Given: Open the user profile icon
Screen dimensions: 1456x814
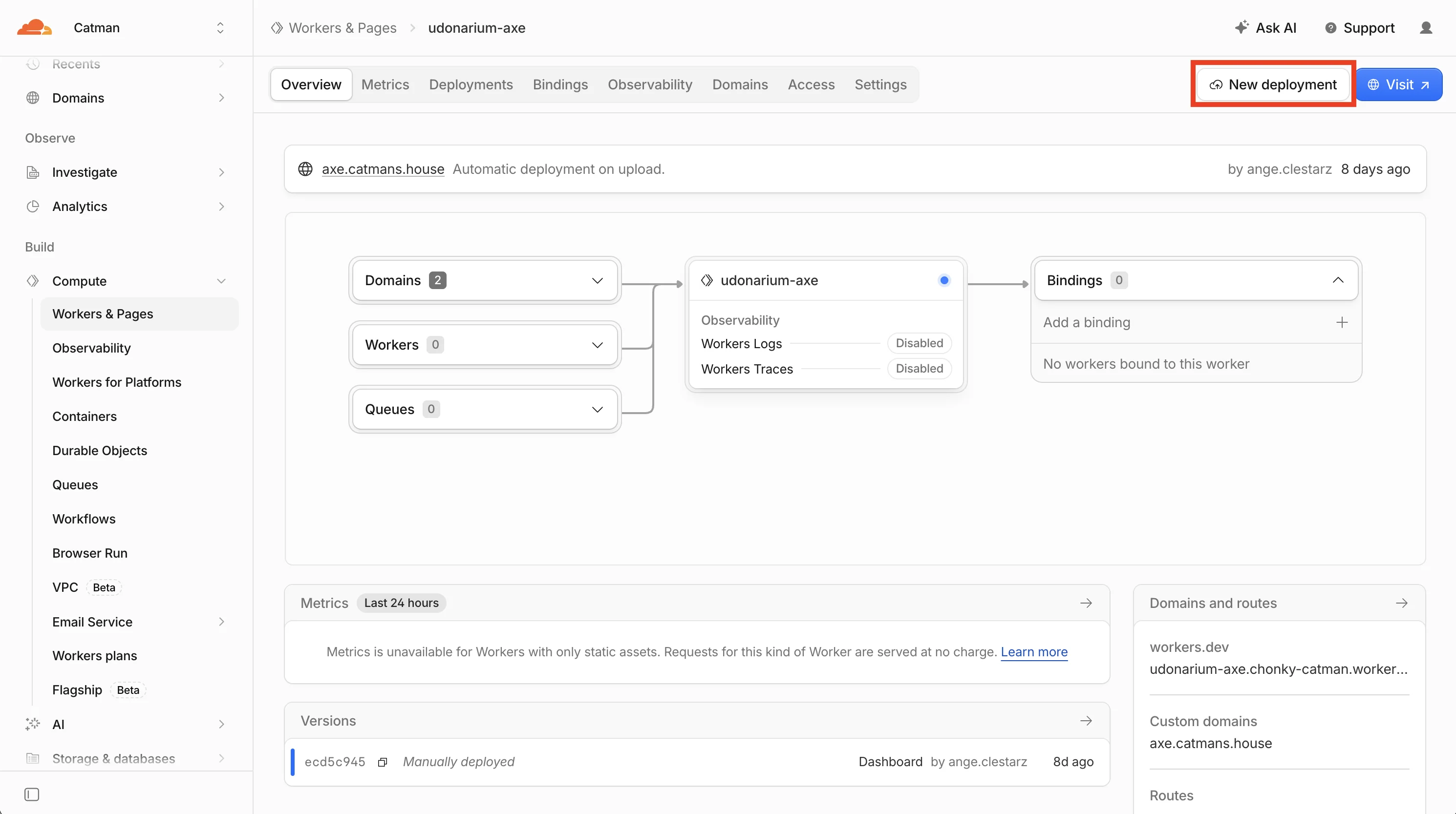Looking at the screenshot, I should (1426, 28).
